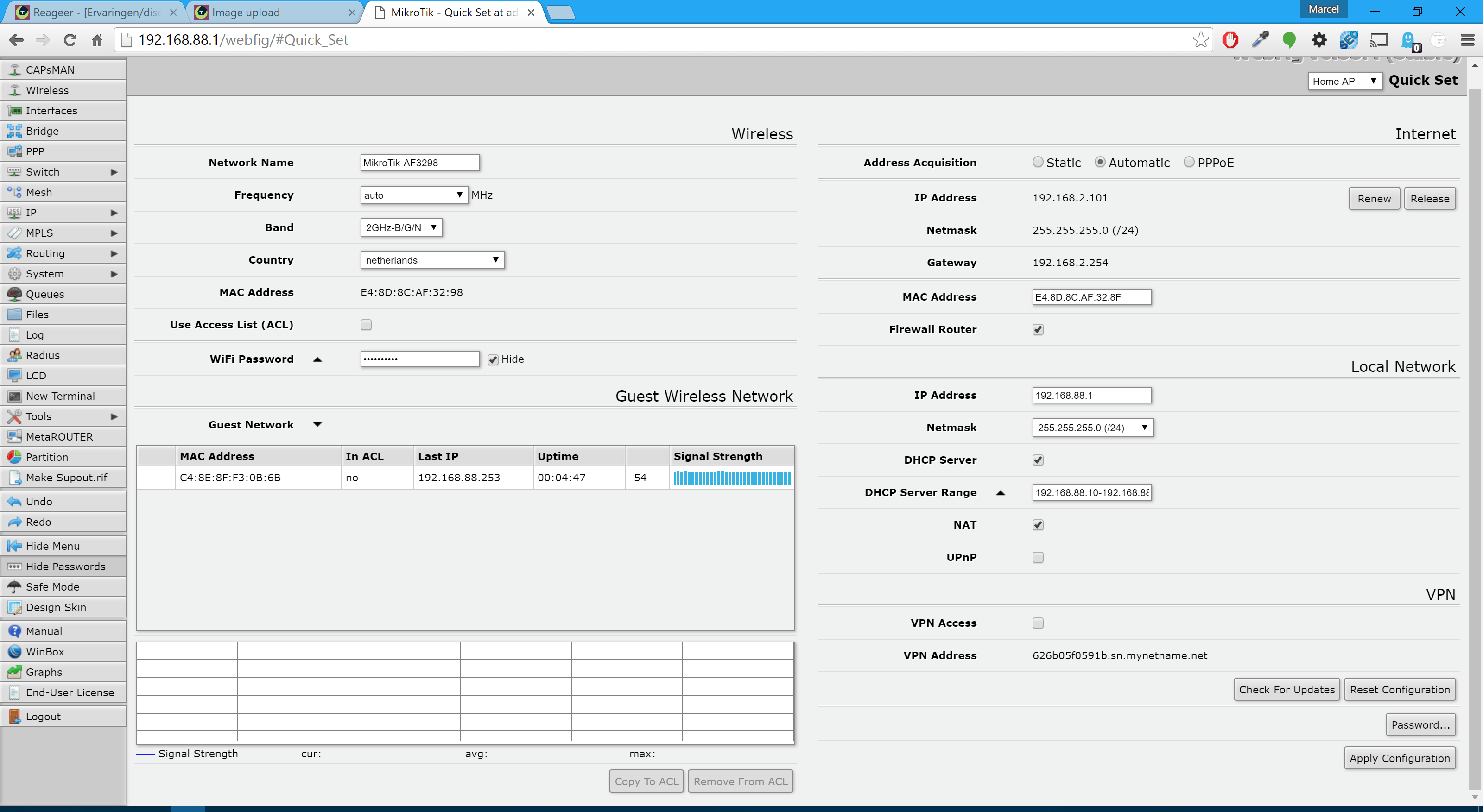Open the Files section

point(63,314)
